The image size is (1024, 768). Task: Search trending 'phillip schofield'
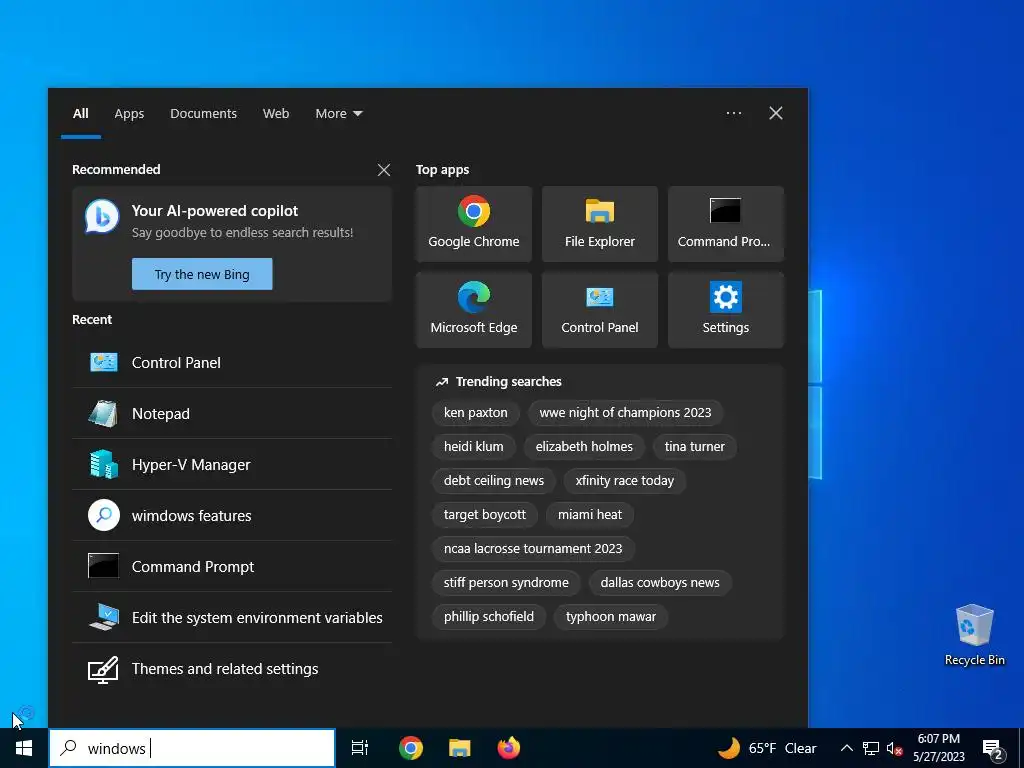[x=488, y=616]
